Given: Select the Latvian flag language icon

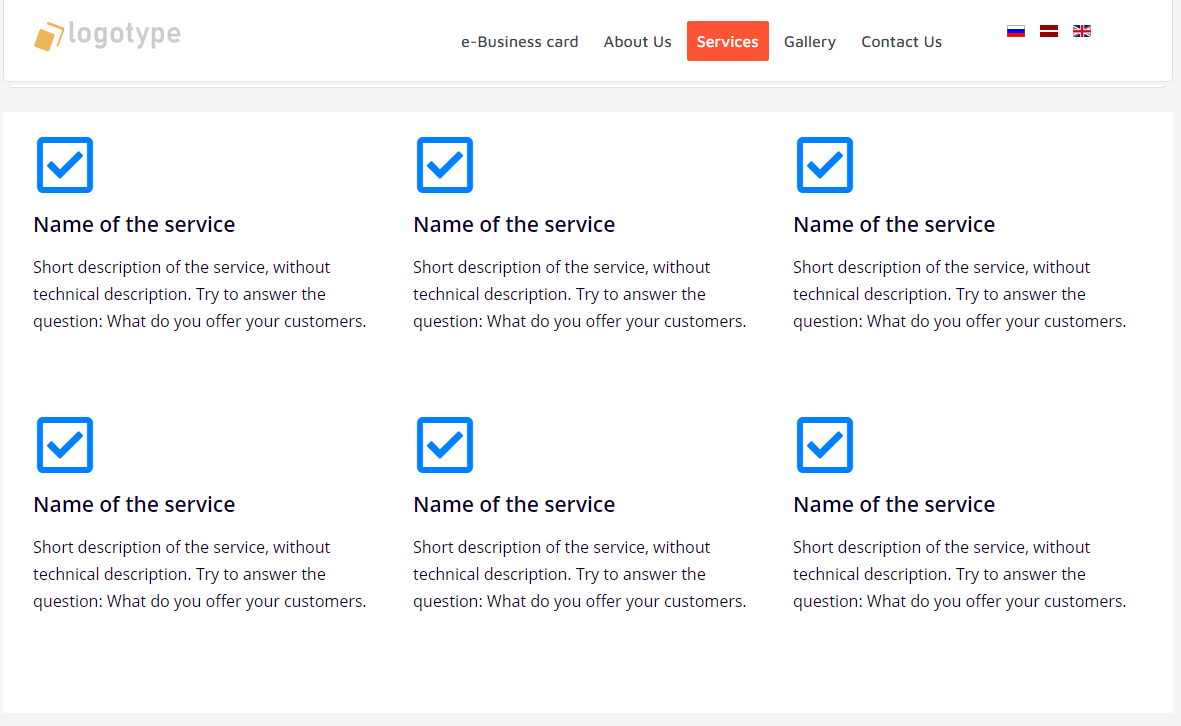Looking at the screenshot, I should pyautogui.click(x=1048, y=31).
